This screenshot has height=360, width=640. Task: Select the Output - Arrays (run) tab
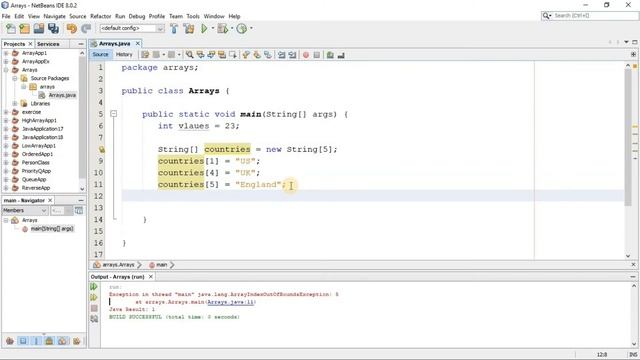[118, 277]
